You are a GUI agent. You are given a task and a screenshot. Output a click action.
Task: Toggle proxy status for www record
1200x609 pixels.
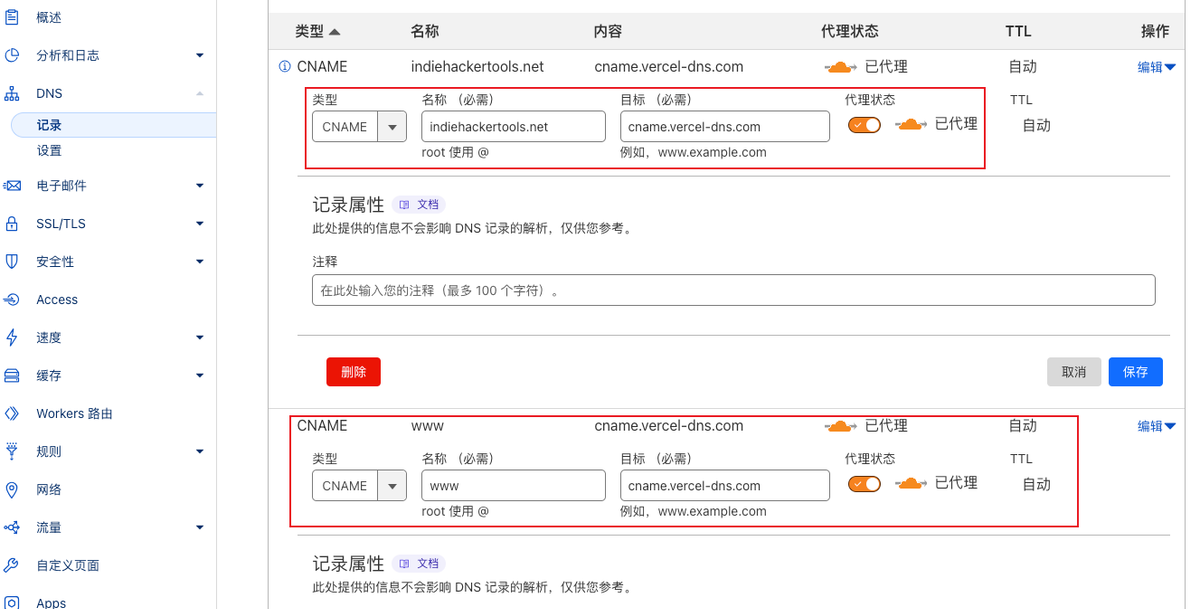(x=864, y=484)
